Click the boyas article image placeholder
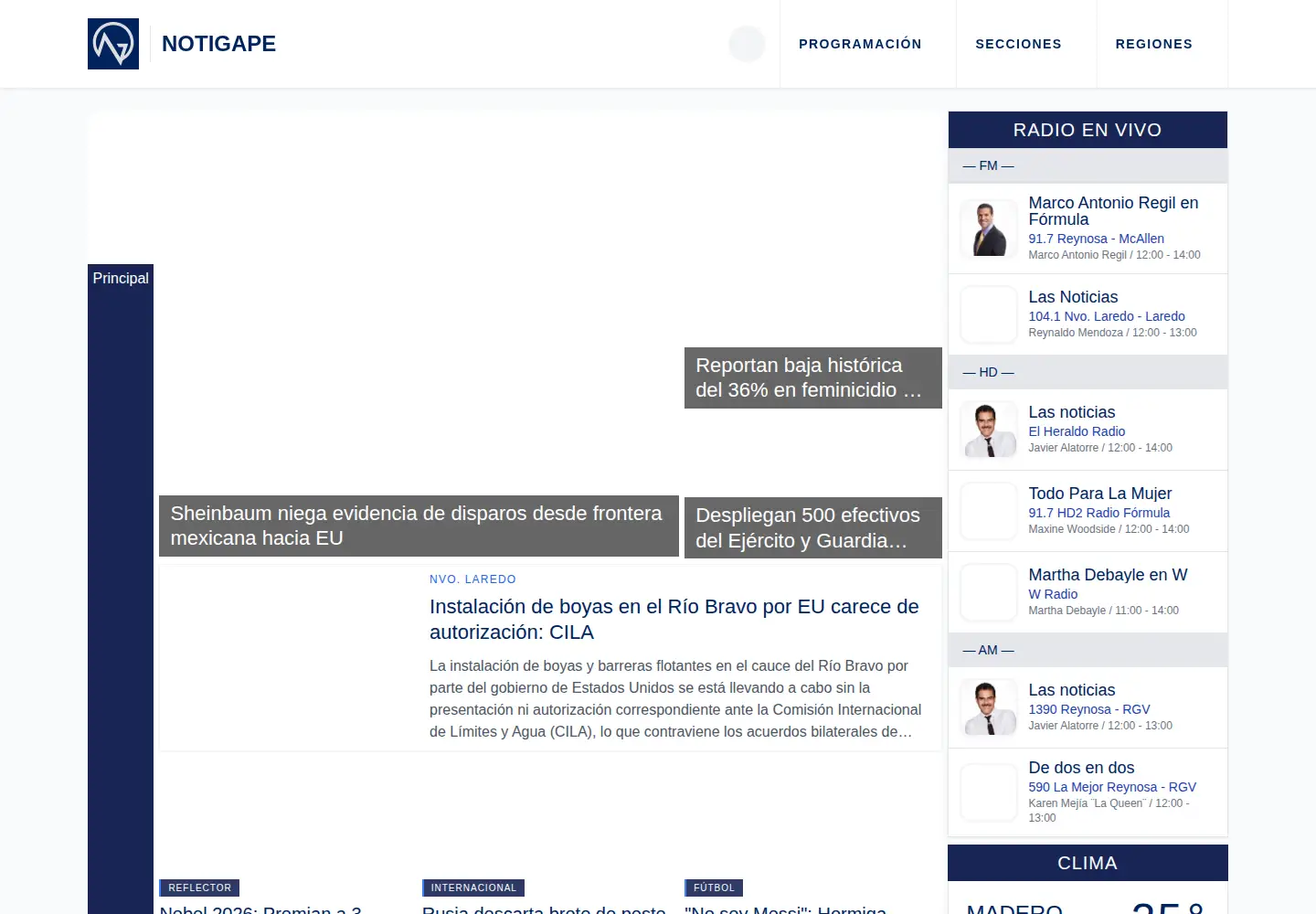 click(x=291, y=658)
